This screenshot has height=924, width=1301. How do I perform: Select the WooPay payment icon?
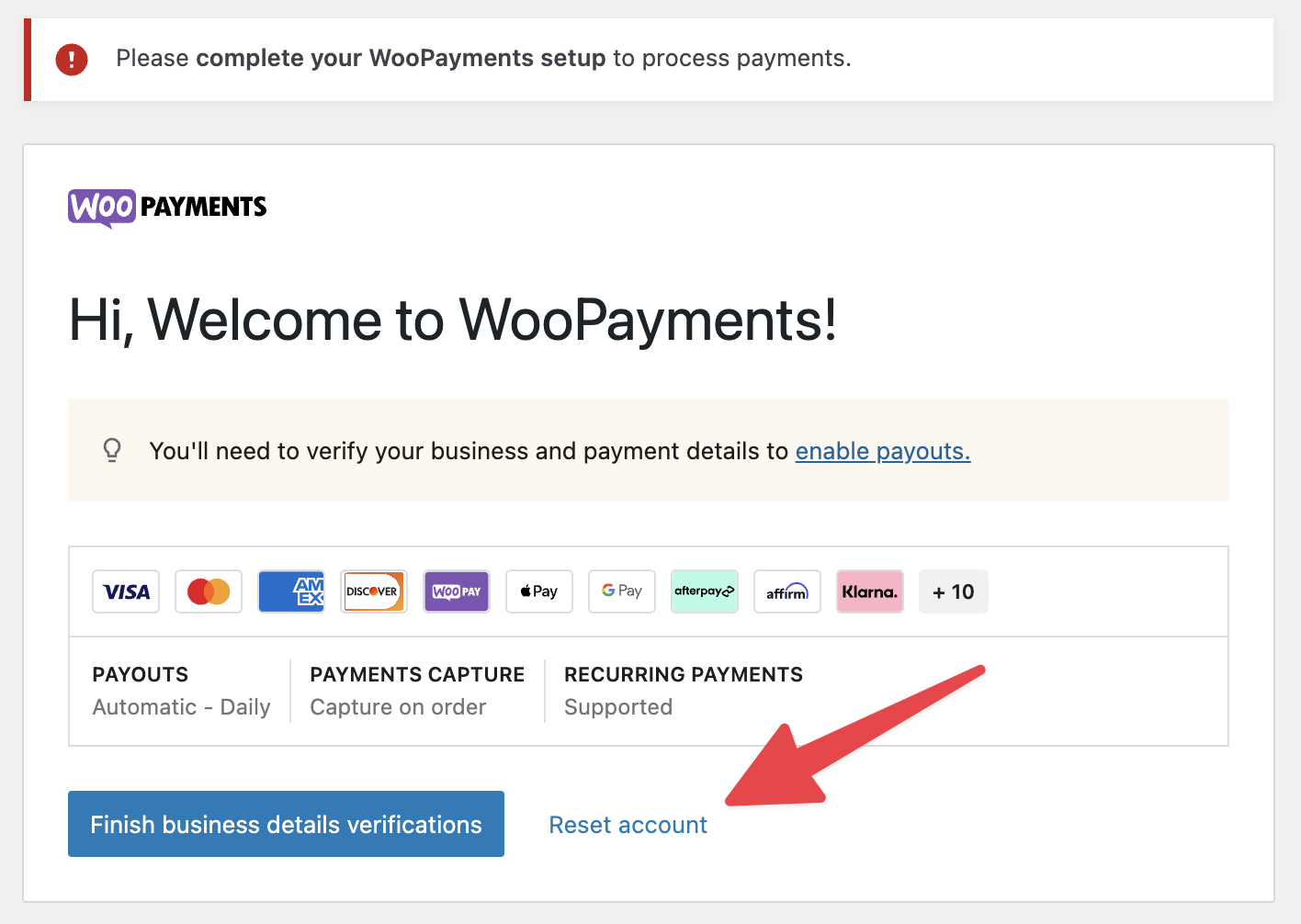(456, 592)
